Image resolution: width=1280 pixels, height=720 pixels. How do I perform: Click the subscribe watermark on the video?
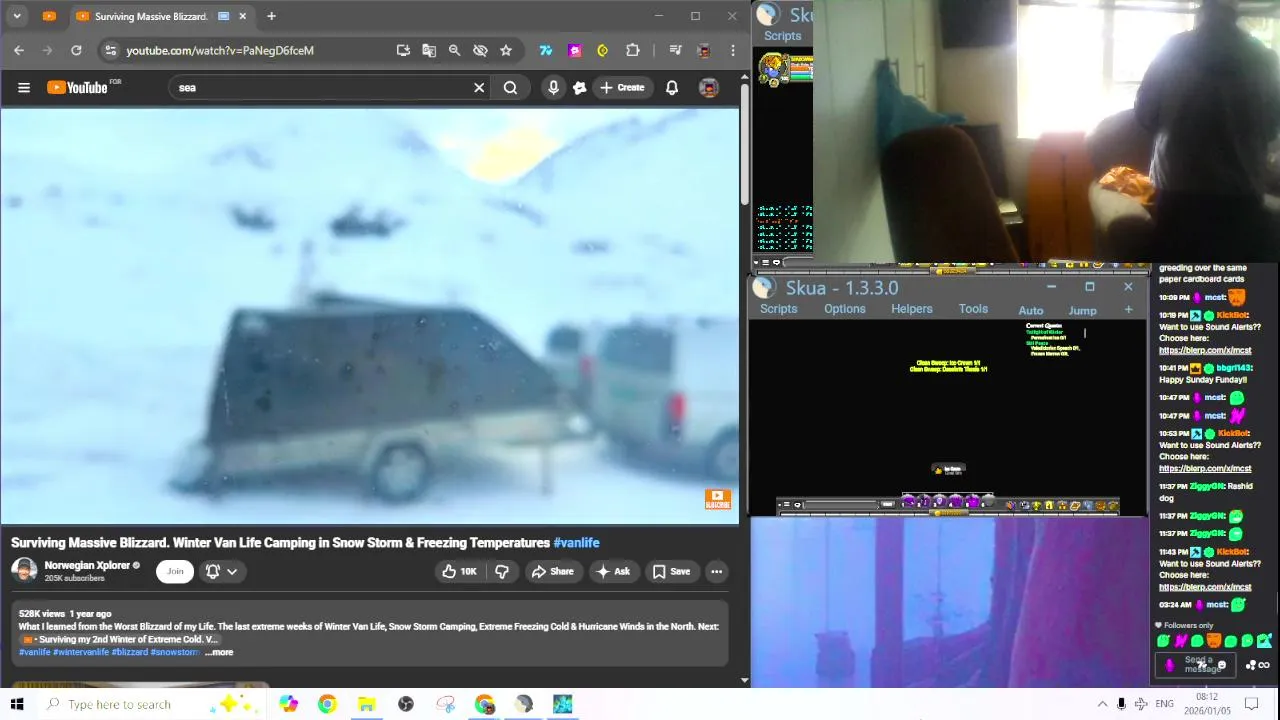click(717, 499)
